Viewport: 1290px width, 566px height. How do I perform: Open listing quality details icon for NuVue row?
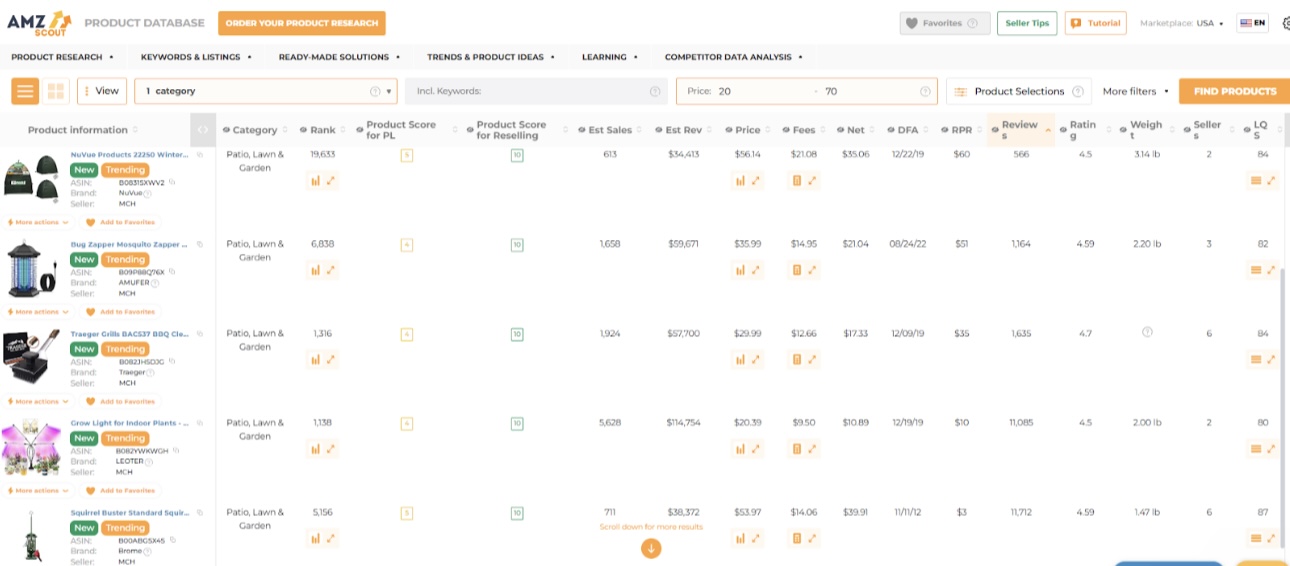coord(1256,180)
